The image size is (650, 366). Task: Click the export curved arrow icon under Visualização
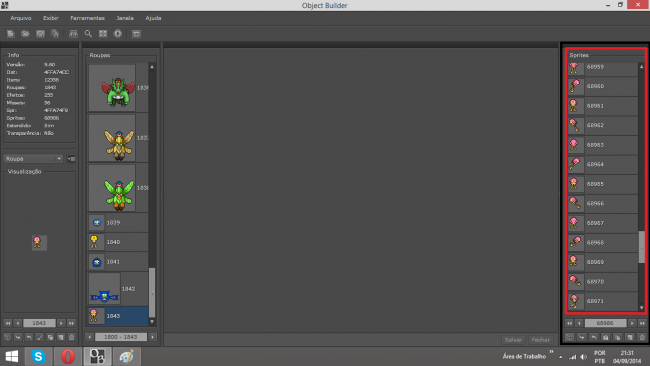[x=29, y=337]
